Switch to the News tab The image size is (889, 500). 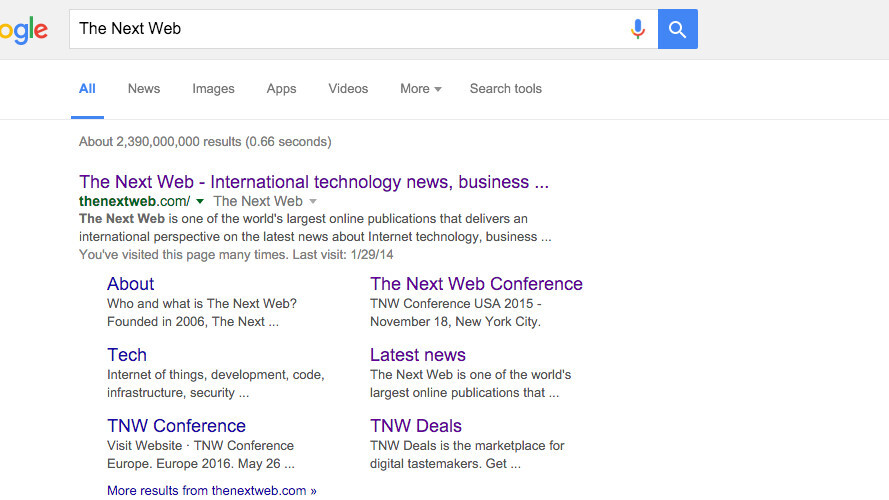pyautogui.click(x=144, y=89)
